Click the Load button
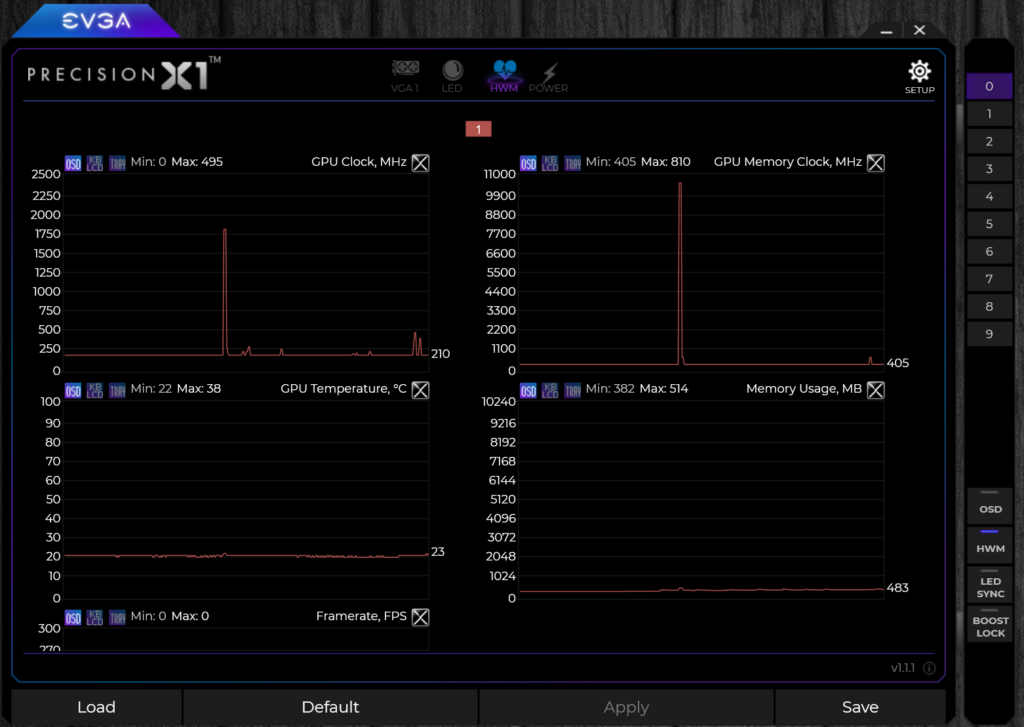The width and height of the screenshot is (1024, 727). tap(96, 707)
